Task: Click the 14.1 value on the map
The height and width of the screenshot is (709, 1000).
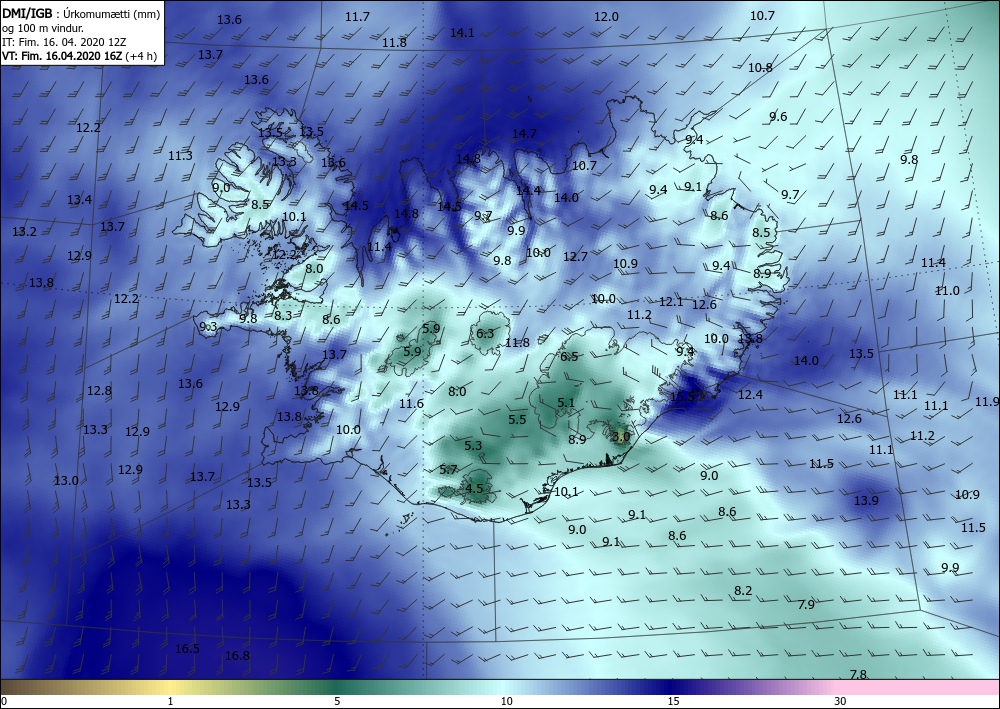Action: pyautogui.click(x=462, y=33)
